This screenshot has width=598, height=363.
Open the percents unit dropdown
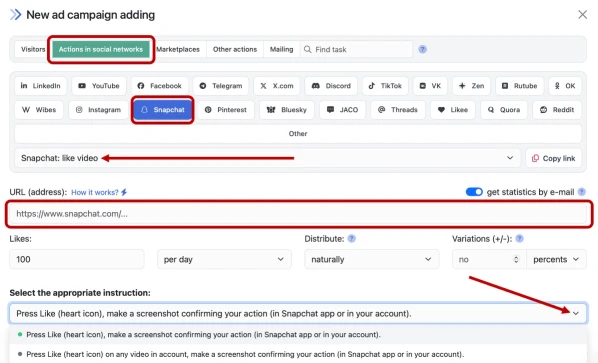[556, 259]
